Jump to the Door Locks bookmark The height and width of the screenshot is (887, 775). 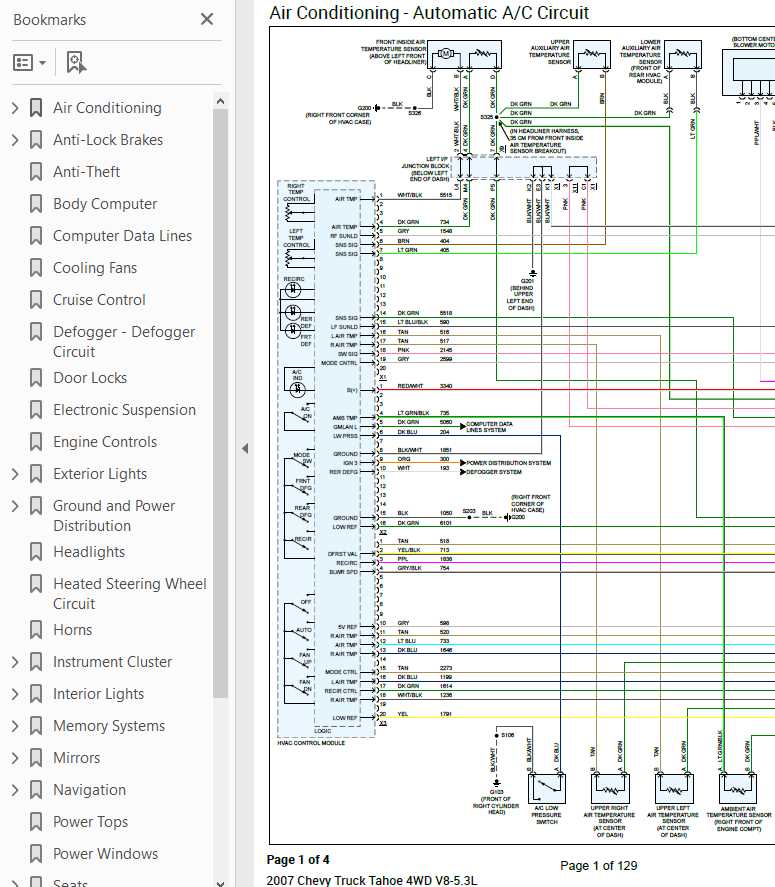pyautogui.click(x=90, y=378)
